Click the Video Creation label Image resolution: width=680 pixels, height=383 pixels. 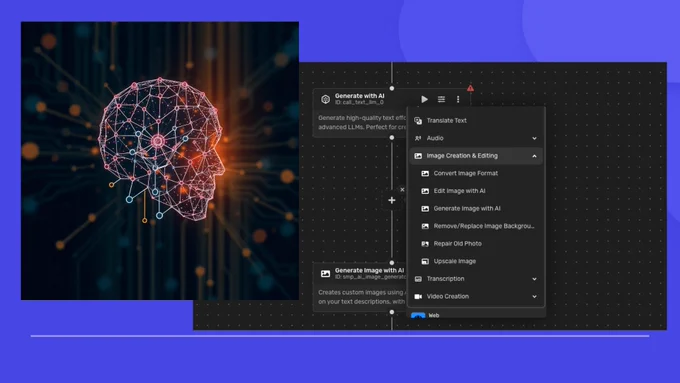point(448,296)
